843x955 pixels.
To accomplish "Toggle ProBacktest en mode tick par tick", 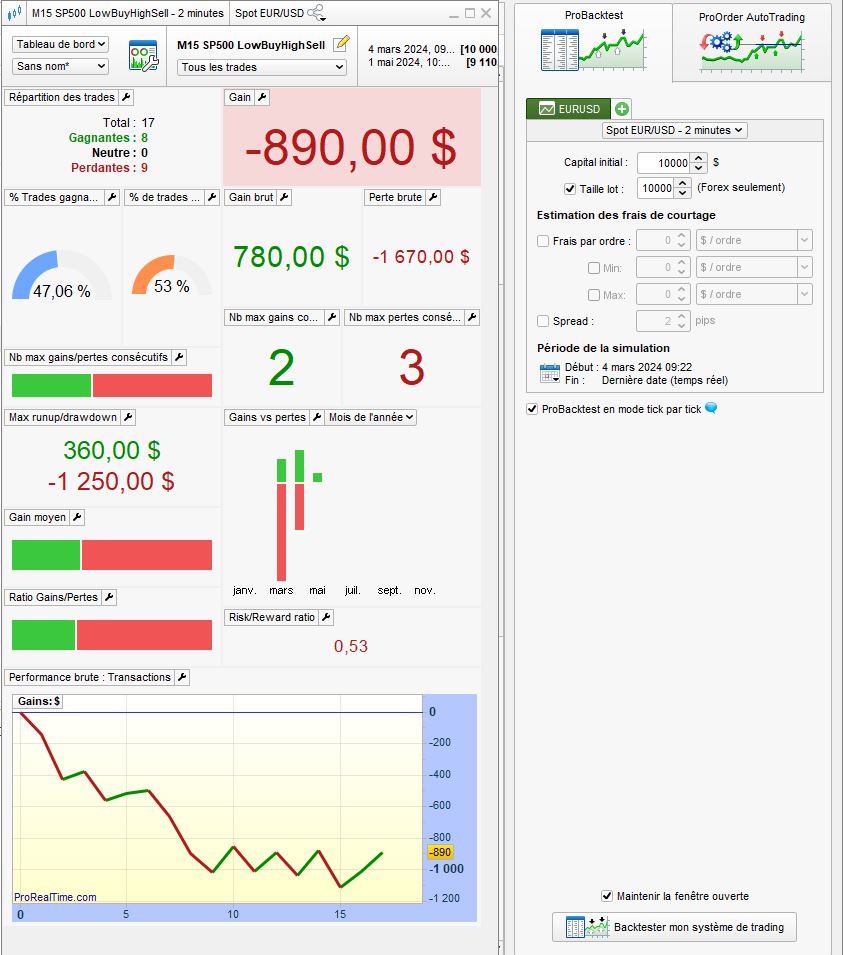I will (532, 409).
